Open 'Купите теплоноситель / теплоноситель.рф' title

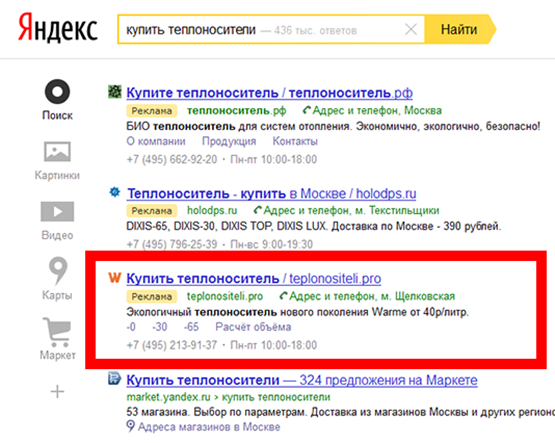pyautogui.click(x=269, y=93)
